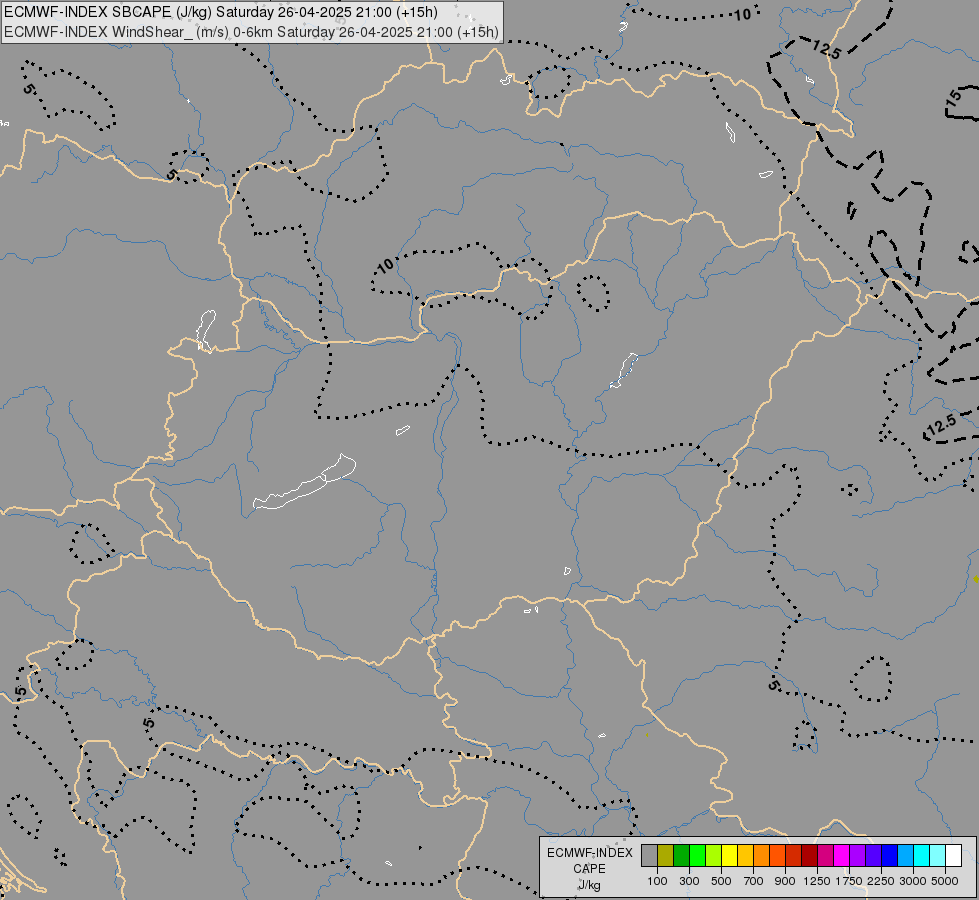Click the 300 legend value
Screen dimensions: 979x900
point(689,881)
